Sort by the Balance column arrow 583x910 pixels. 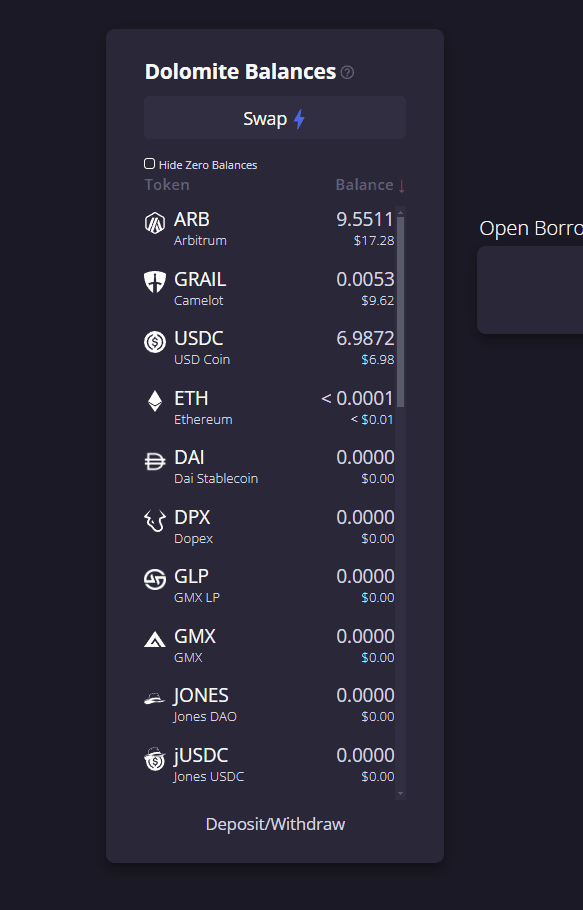pos(401,186)
